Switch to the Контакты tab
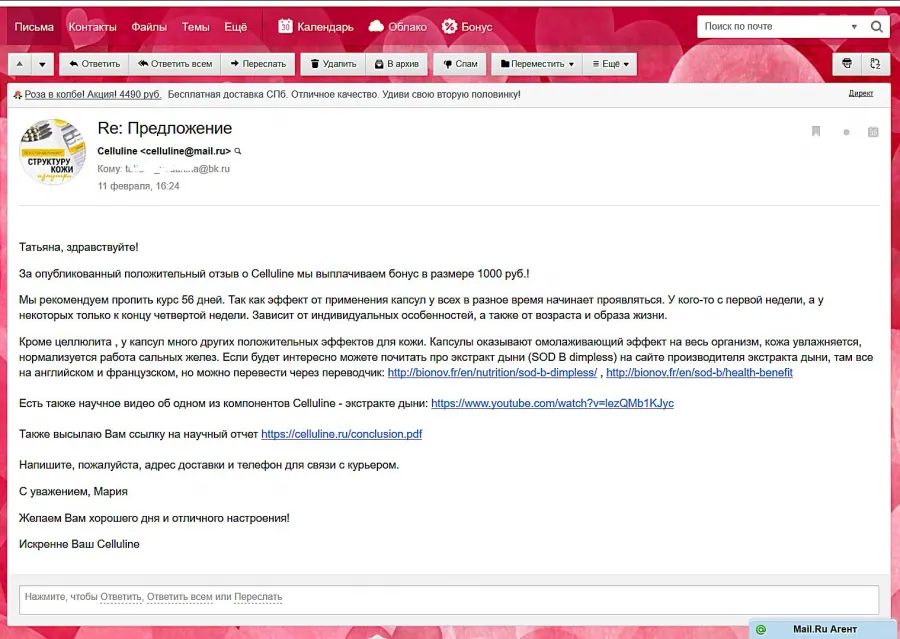The image size is (900, 639). click(92, 26)
